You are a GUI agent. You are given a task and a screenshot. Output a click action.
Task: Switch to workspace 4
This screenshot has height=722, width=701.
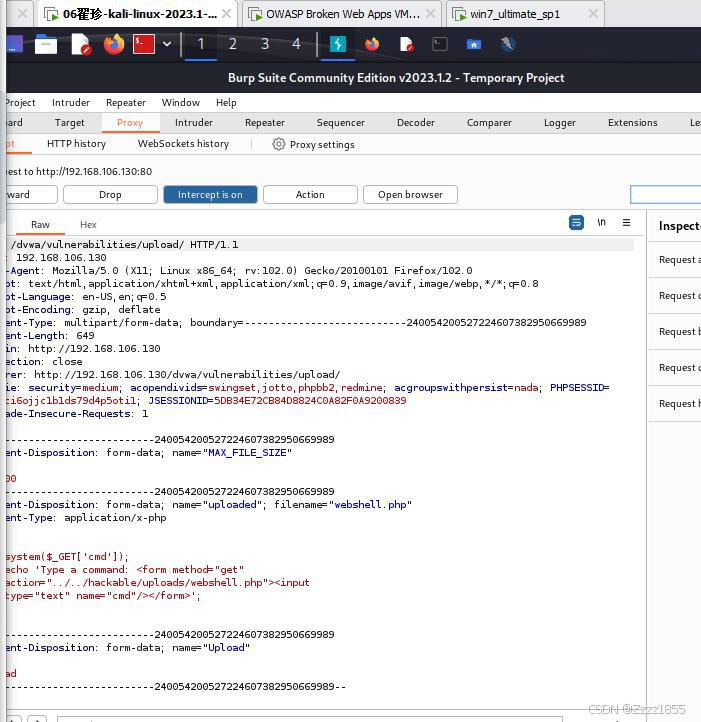(x=296, y=44)
